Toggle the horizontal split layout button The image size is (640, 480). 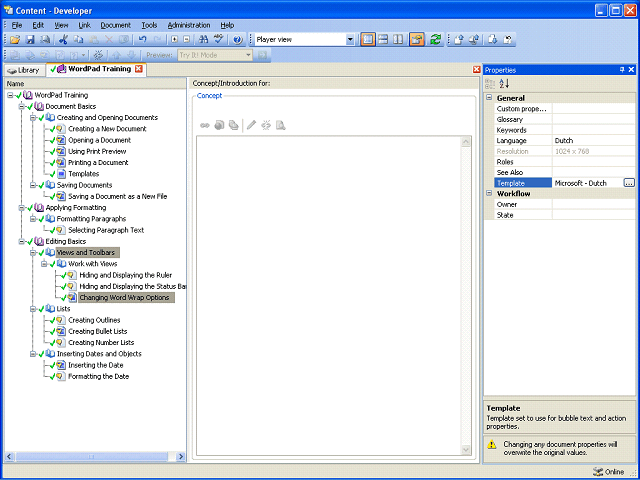click(x=383, y=40)
